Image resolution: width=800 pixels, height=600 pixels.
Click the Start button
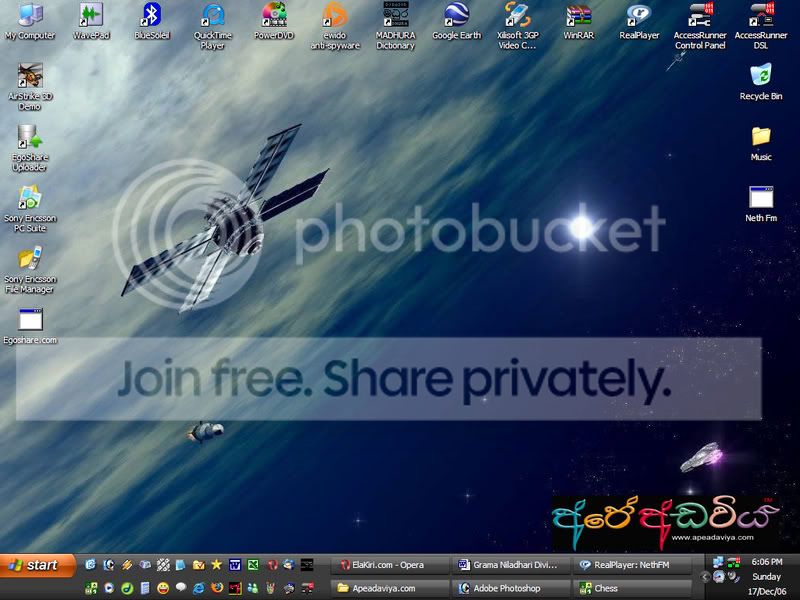pyautogui.click(x=37, y=565)
